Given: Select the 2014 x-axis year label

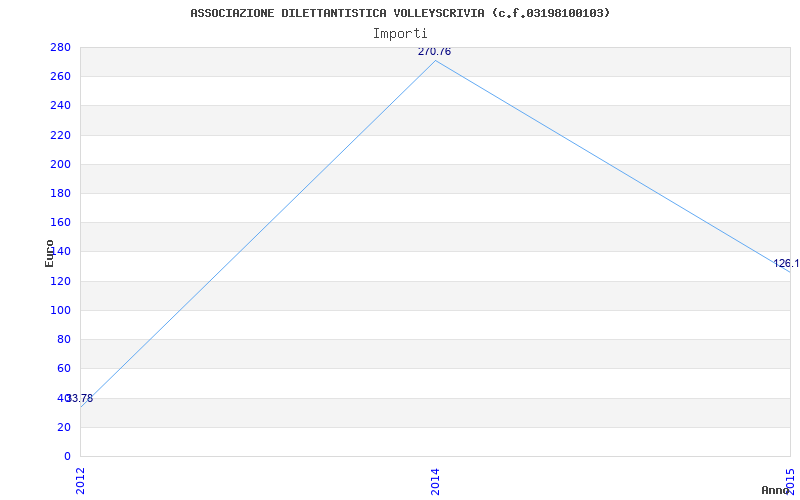Looking at the screenshot, I should pyautogui.click(x=435, y=481).
